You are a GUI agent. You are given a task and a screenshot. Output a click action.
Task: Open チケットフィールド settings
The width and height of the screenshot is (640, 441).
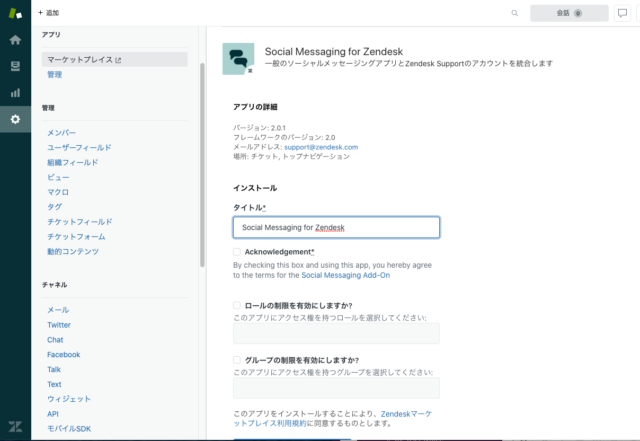[x=80, y=222]
